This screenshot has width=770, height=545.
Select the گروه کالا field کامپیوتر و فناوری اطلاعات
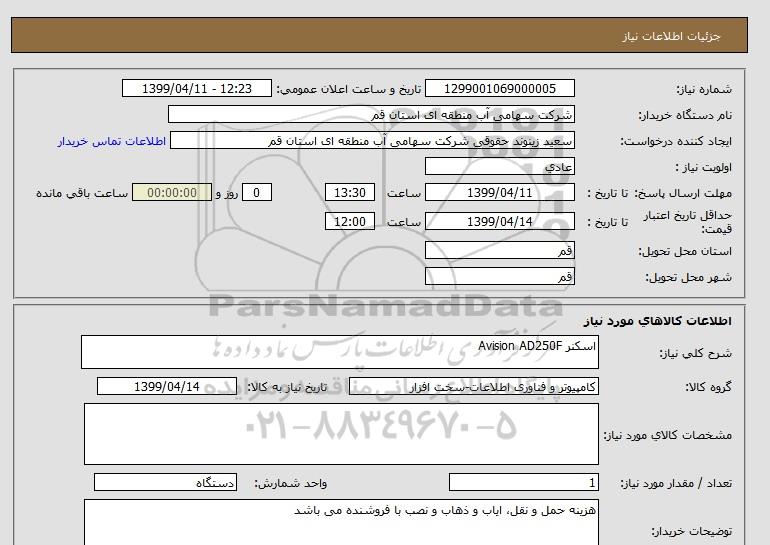pos(474,387)
